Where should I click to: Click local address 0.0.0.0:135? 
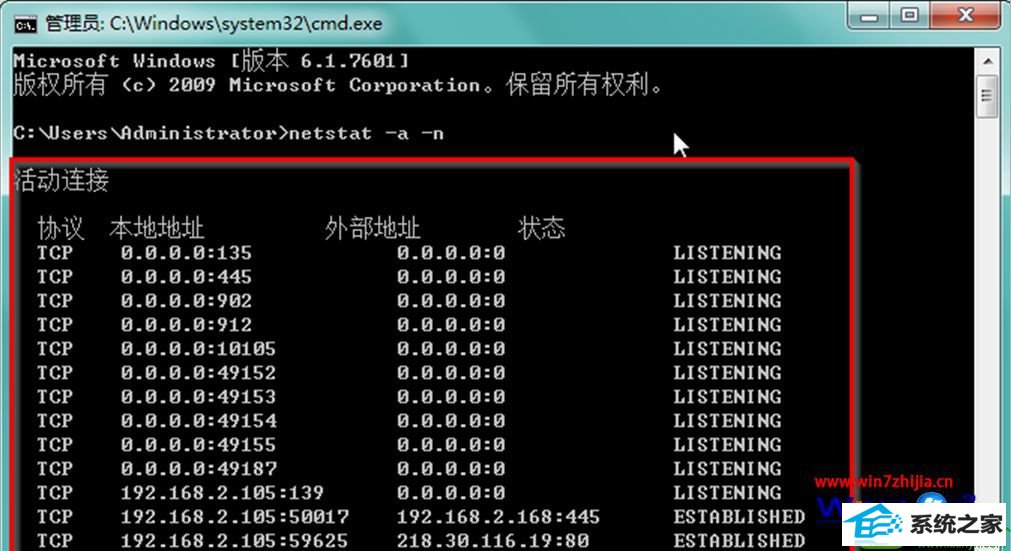186,253
